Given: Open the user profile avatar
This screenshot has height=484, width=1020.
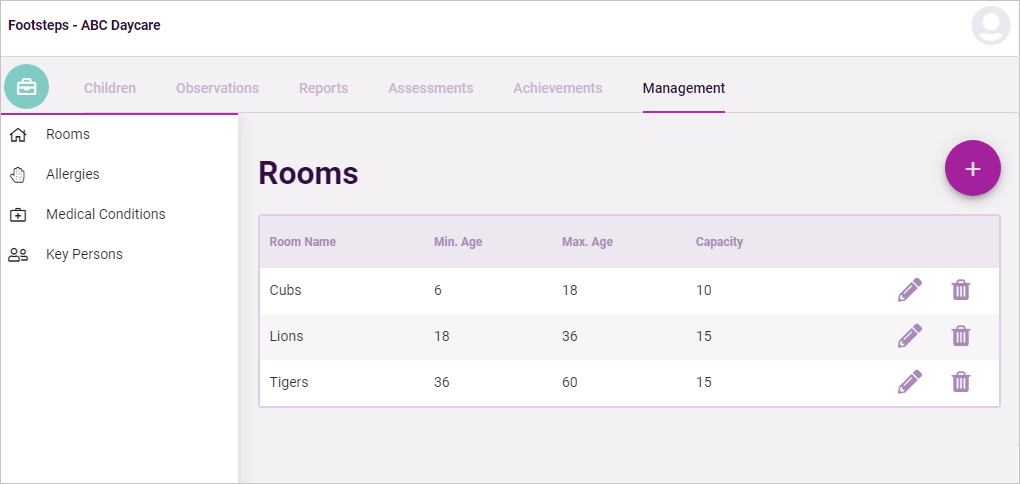Looking at the screenshot, I should (x=991, y=25).
